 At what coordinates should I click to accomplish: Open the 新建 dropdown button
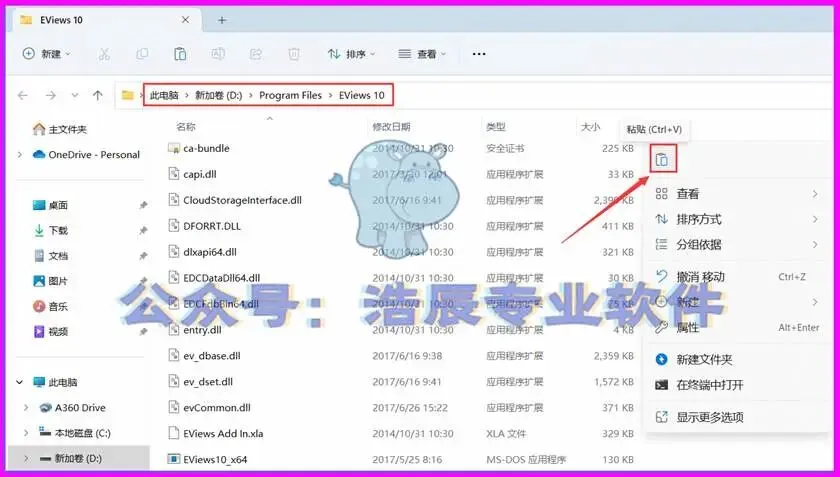[x=46, y=54]
